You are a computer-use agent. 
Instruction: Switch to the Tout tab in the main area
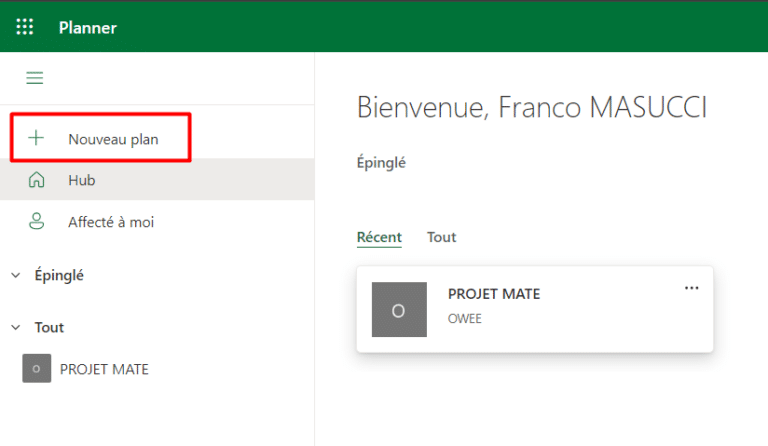tap(441, 237)
